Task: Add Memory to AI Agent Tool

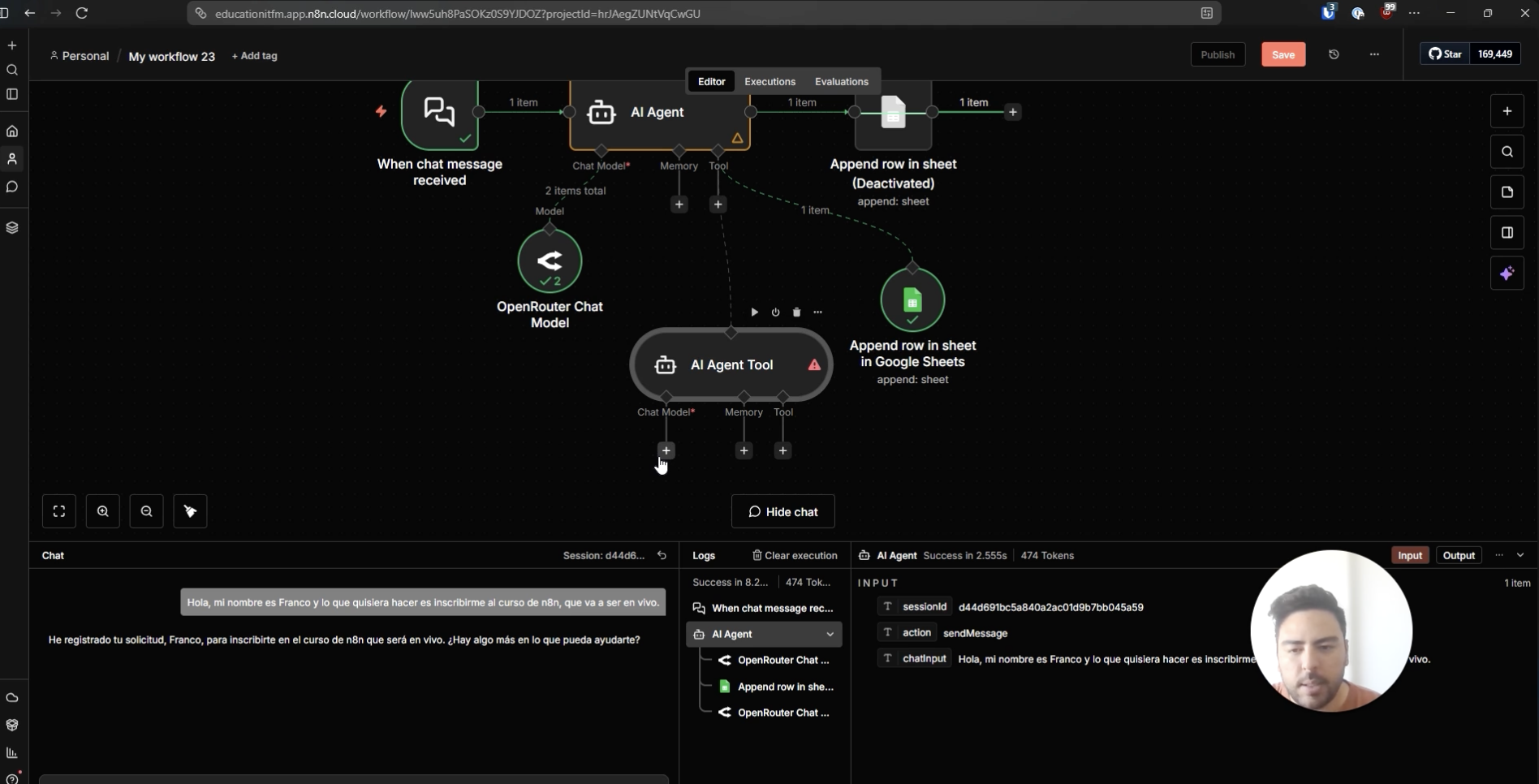Action: click(744, 450)
